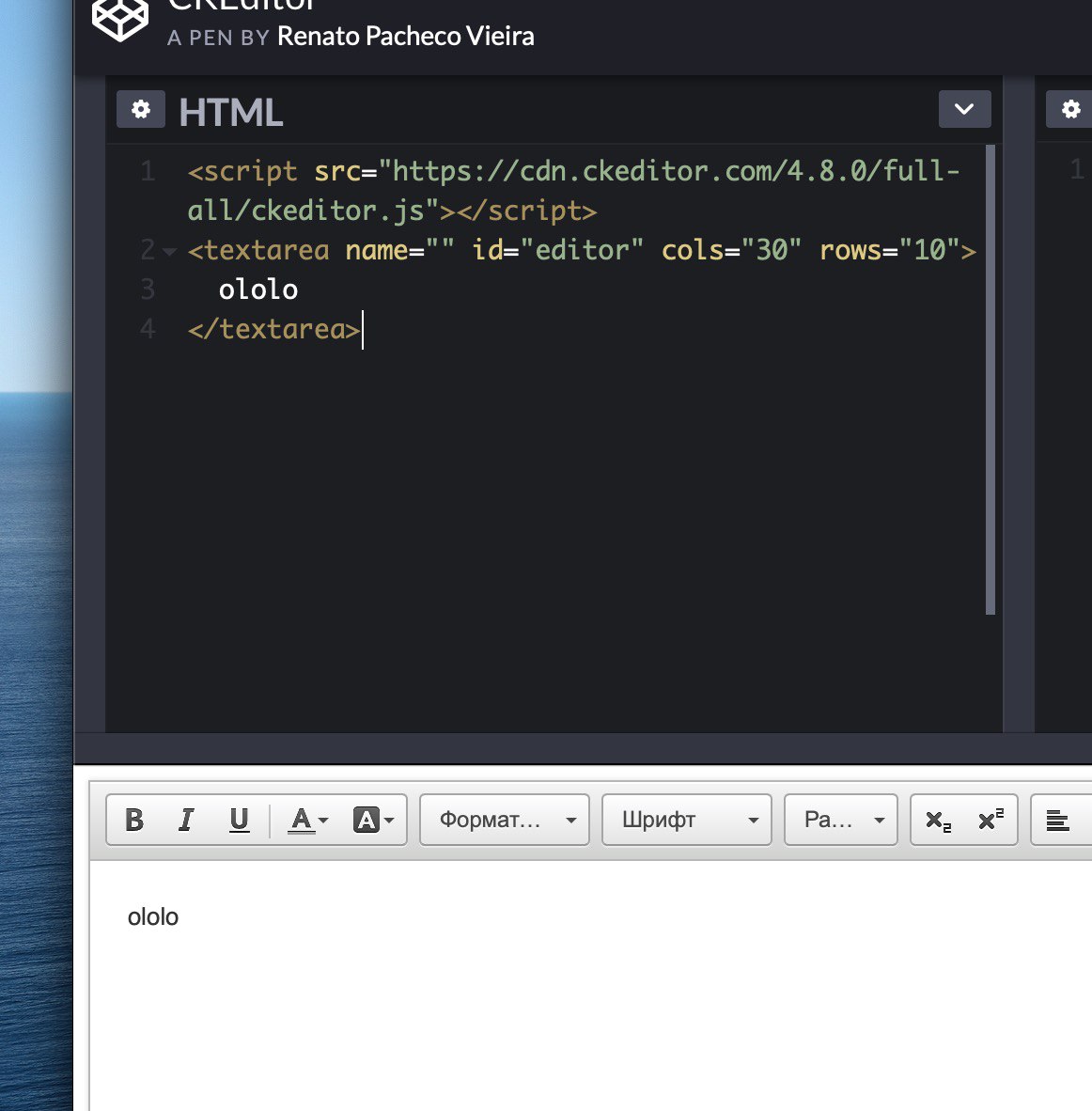This screenshot has height=1111, width=1092.
Task: Click the rows="10" attribute in code
Action: tap(890, 250)
